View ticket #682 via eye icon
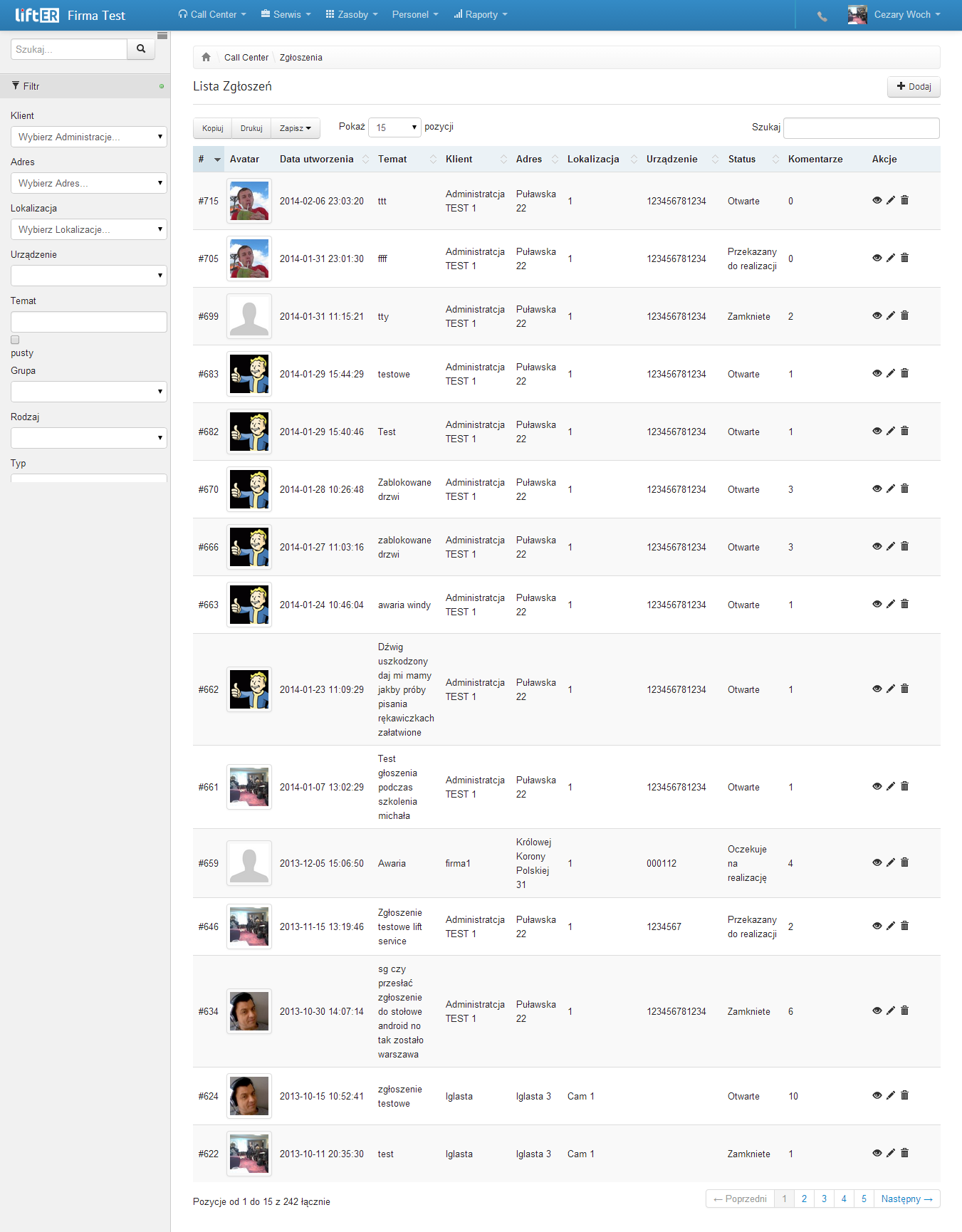 [x=877, y=431]
